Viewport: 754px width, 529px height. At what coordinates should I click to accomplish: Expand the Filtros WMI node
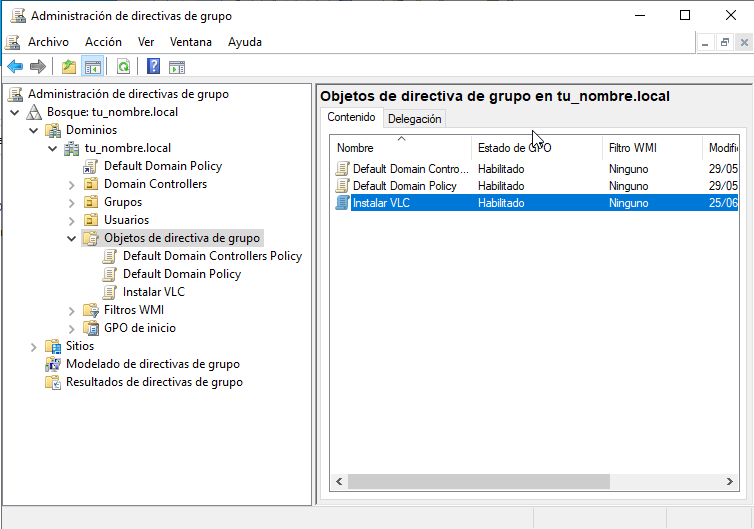click(x=72, y=311)
